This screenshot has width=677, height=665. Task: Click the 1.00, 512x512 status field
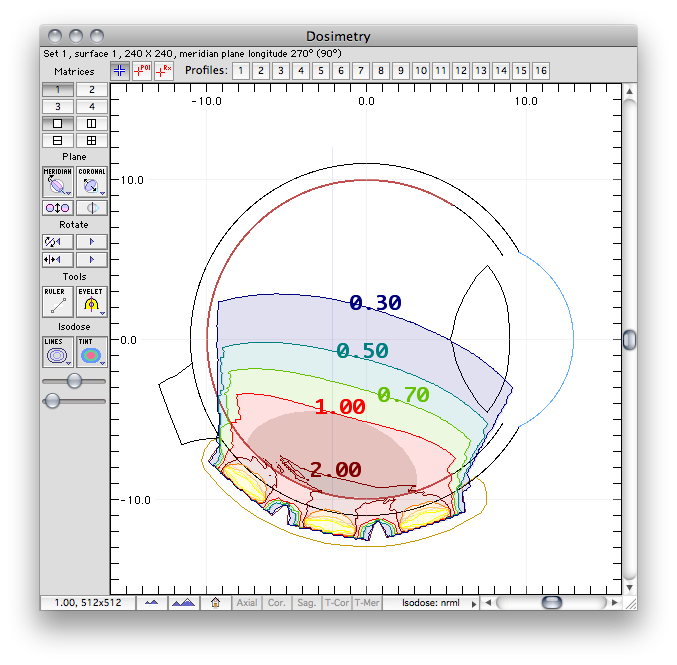[88, 603]
